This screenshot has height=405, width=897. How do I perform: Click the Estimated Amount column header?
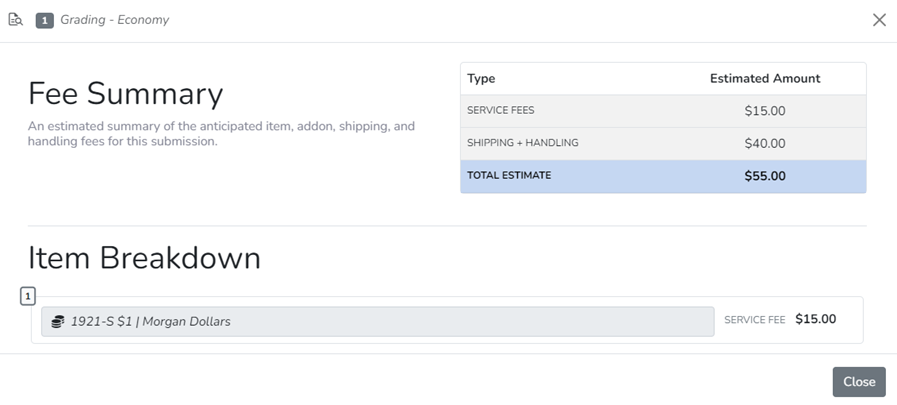[x=765, y=79]
